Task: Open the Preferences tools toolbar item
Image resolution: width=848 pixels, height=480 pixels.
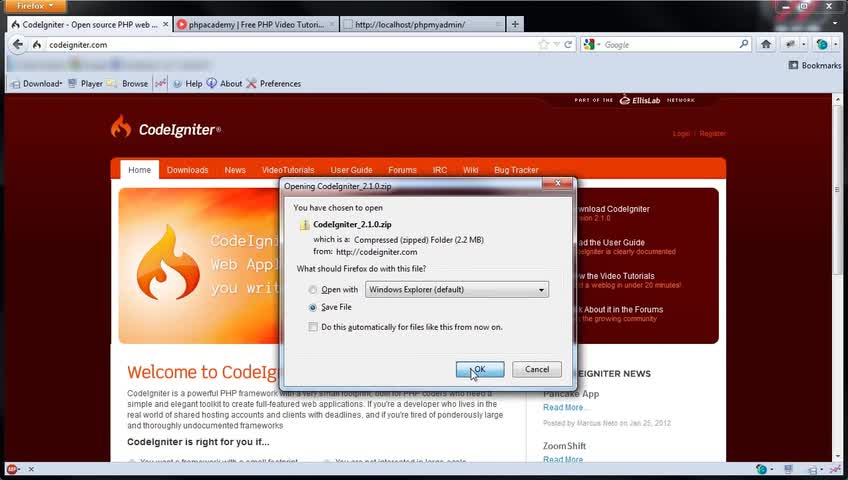Action: (274, 84)
